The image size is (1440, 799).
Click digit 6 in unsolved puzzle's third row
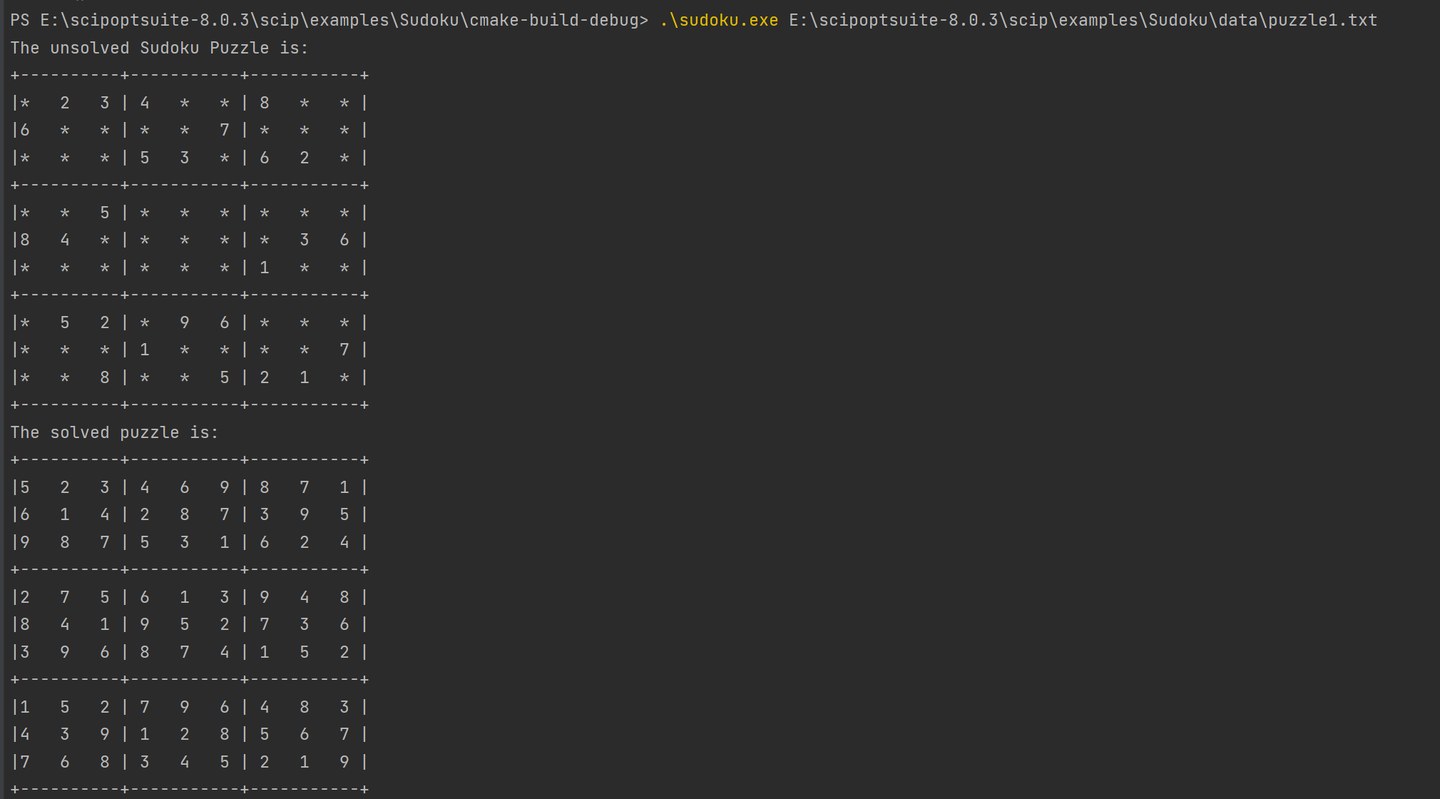[x=264, y=158]
